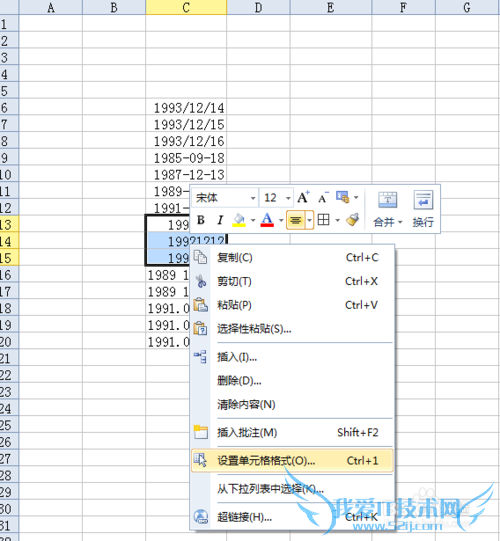Click the cell style icon in mini toolbar
This screenshot has height=541, width=500.
pos(343,197)
